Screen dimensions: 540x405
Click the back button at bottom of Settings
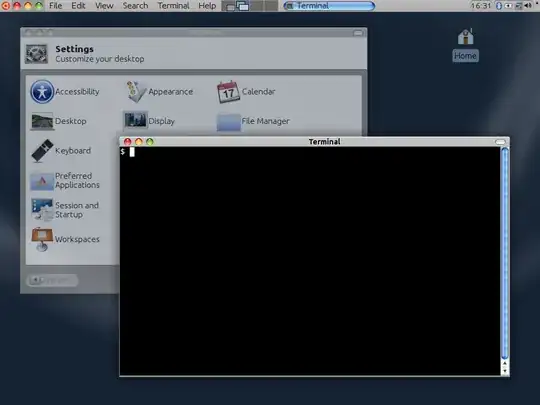tap(52, 280)
